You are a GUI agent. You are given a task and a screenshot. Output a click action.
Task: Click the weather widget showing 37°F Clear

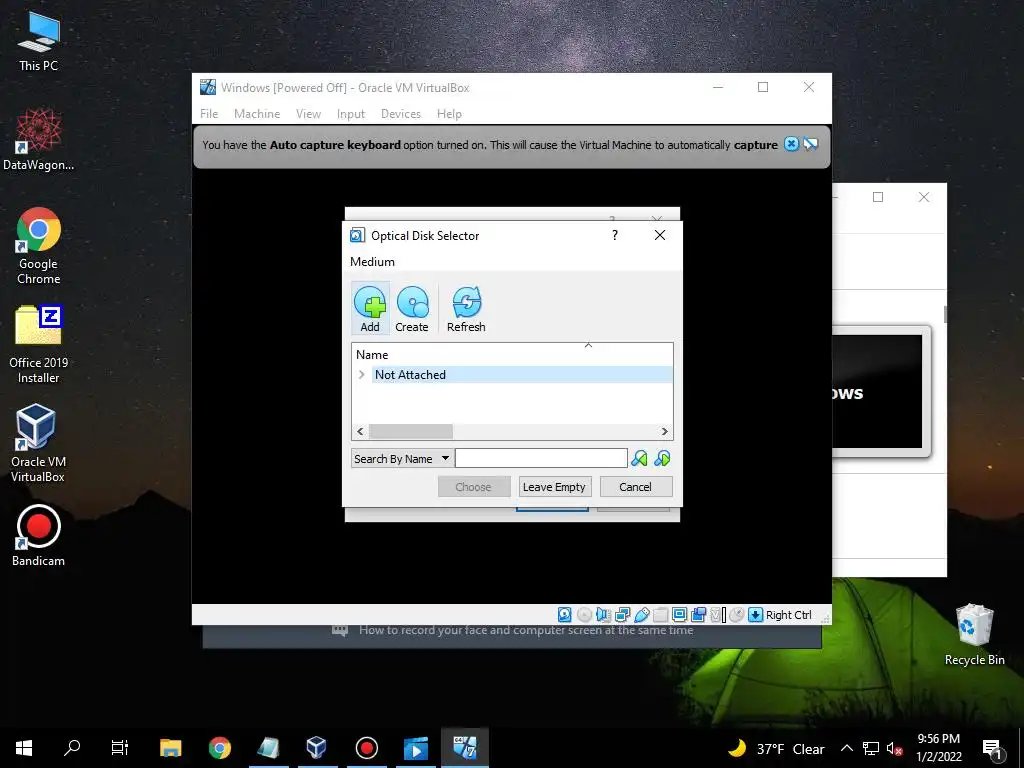point(776,748)
